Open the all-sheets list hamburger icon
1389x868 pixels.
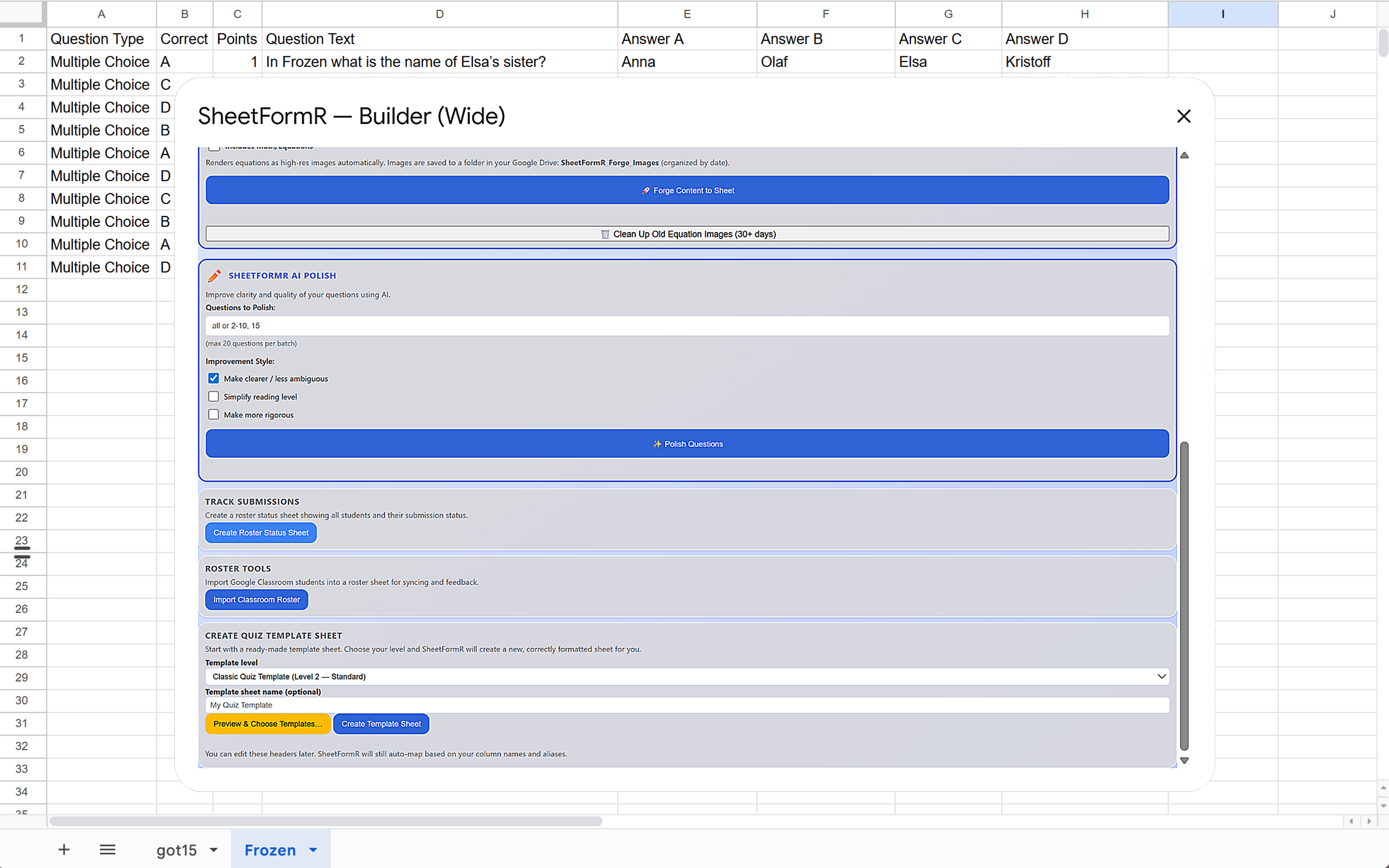point(107,850)
